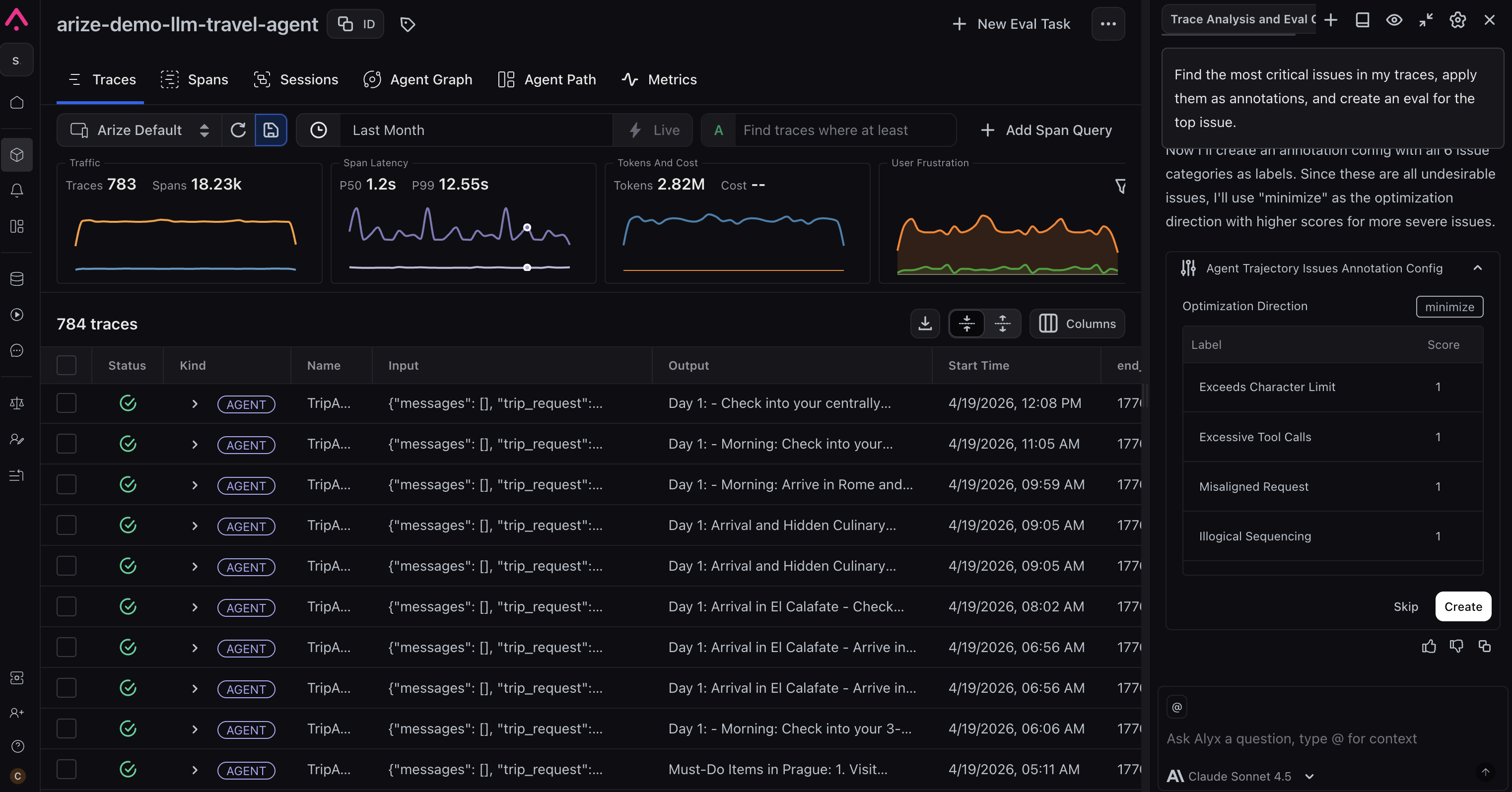Screen dimensions: 1512x792
Task: Click the @ context button
Action: pos(1177,707)
